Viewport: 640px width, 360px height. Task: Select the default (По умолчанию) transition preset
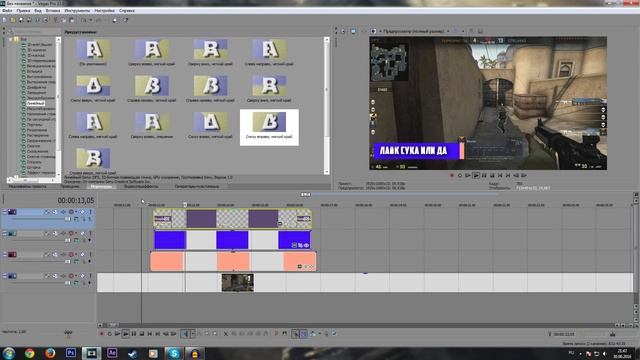pos(93,53)
